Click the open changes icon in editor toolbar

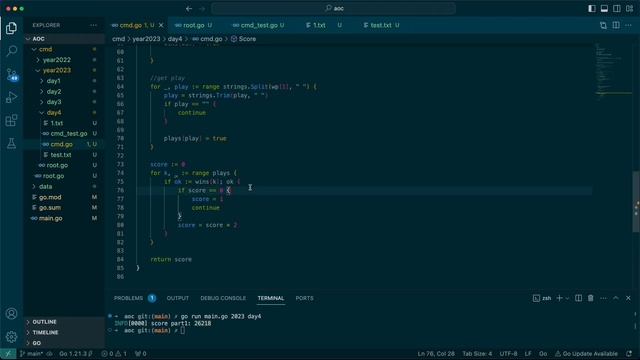[x=603, y=25]
